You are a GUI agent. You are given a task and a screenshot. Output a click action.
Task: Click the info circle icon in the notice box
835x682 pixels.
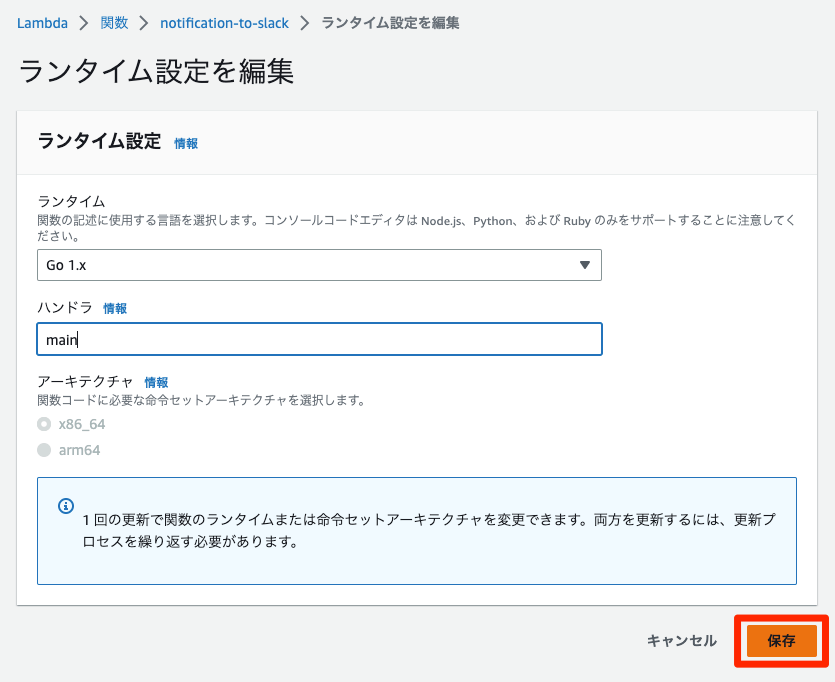[x=66, y=506]
